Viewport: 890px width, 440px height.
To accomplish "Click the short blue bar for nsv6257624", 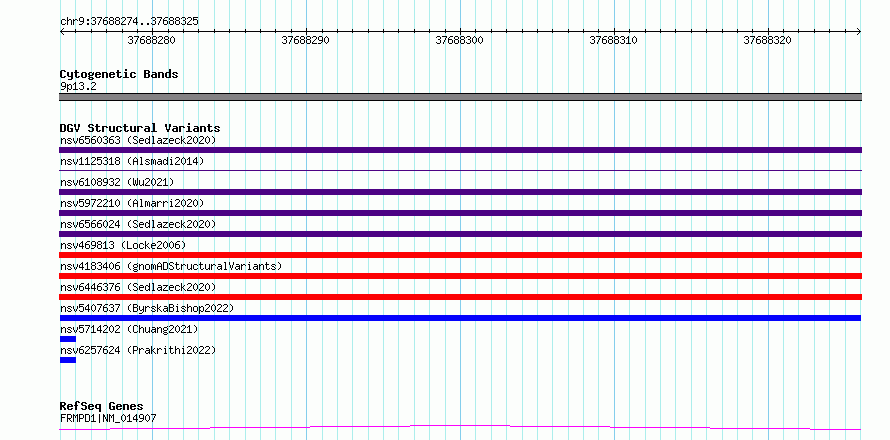I will coord(68,360).
